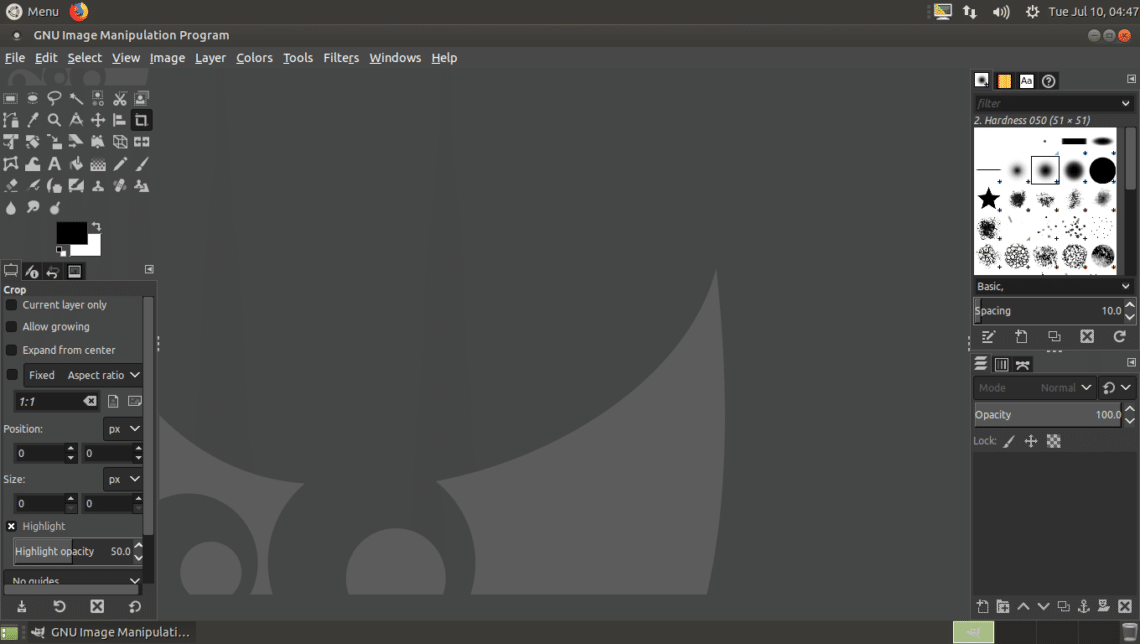Open the Ubuntu MATE Menu button
Image resolution: width=1140 pixels, height=644 pixels.
32,12
